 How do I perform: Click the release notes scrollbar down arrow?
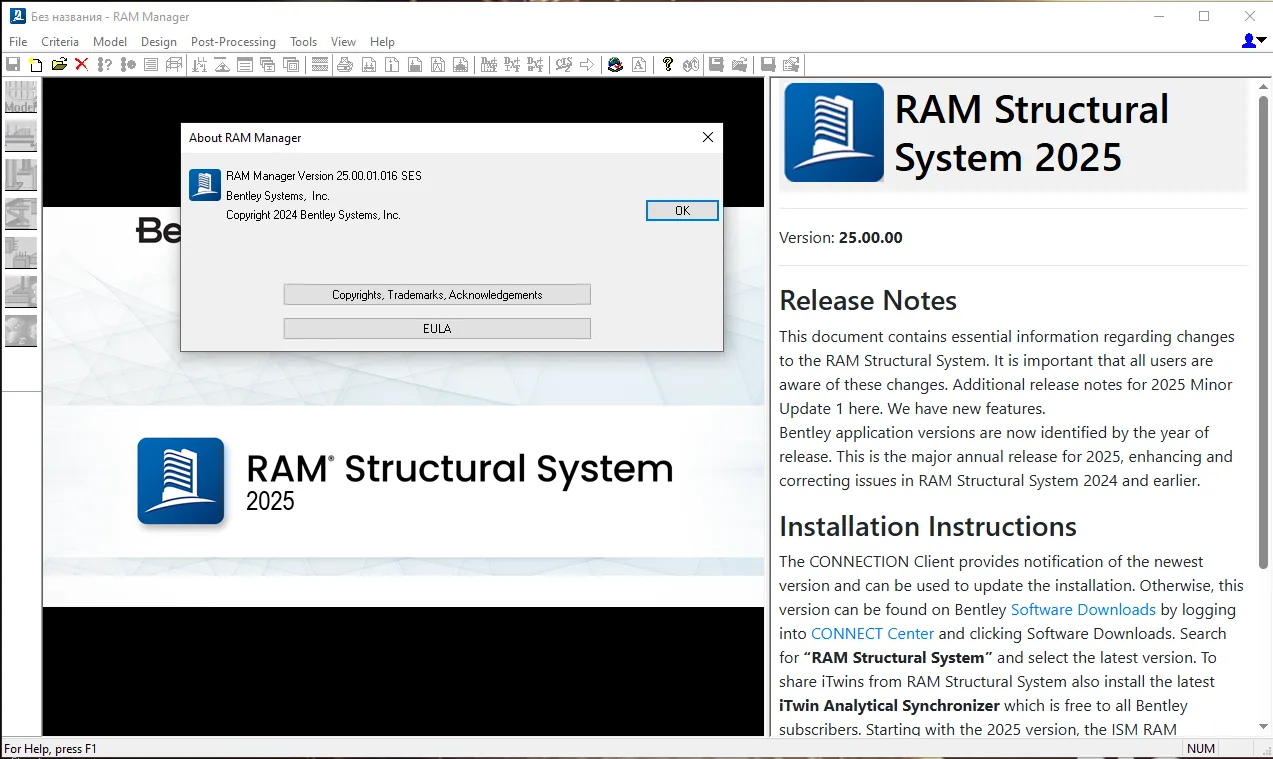pos(1264,726)
